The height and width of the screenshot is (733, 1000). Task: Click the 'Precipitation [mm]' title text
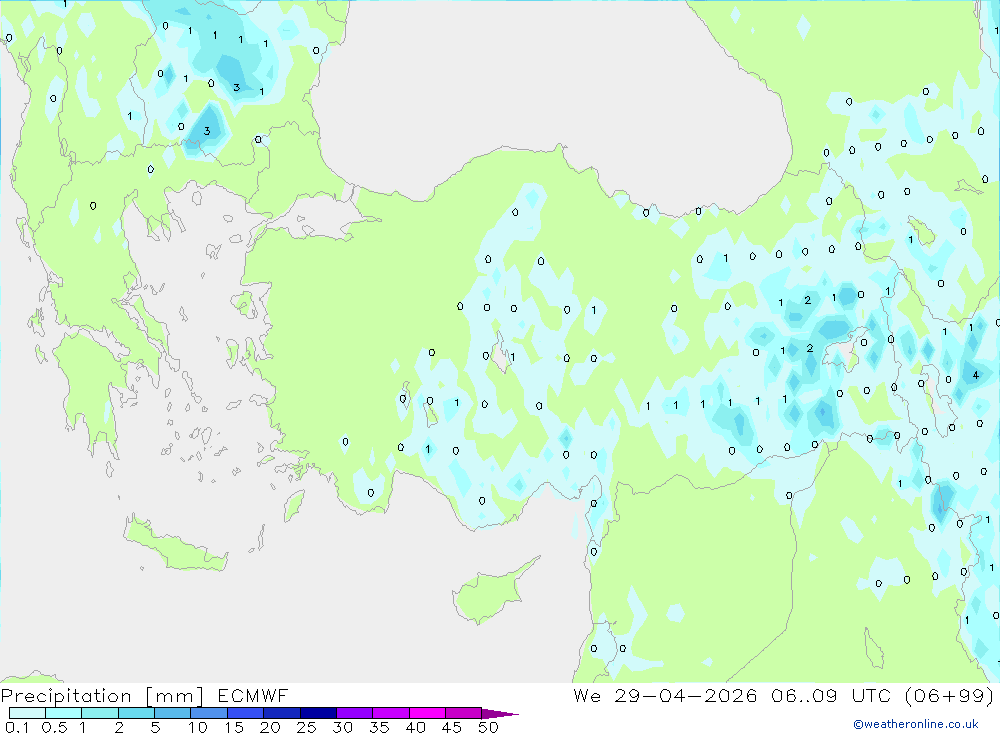coord(102,695)
